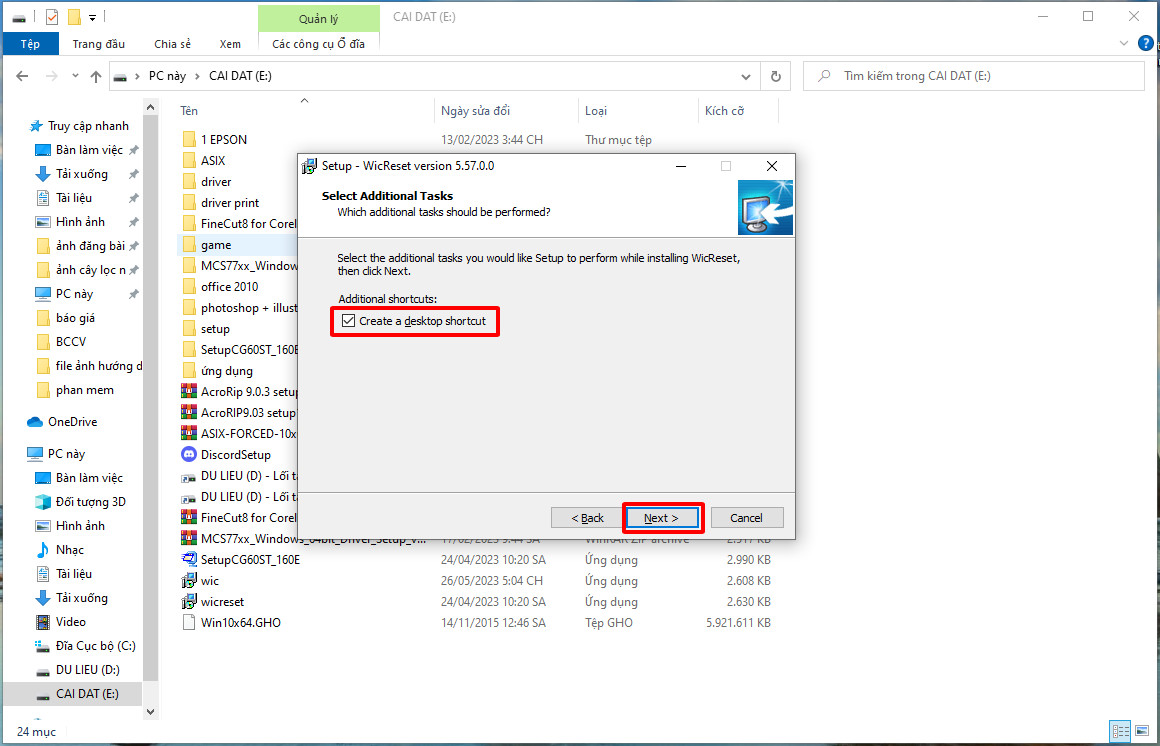Sort by Kích cỡ column header
Viewport: 1160px width, 746px height.
724,110
